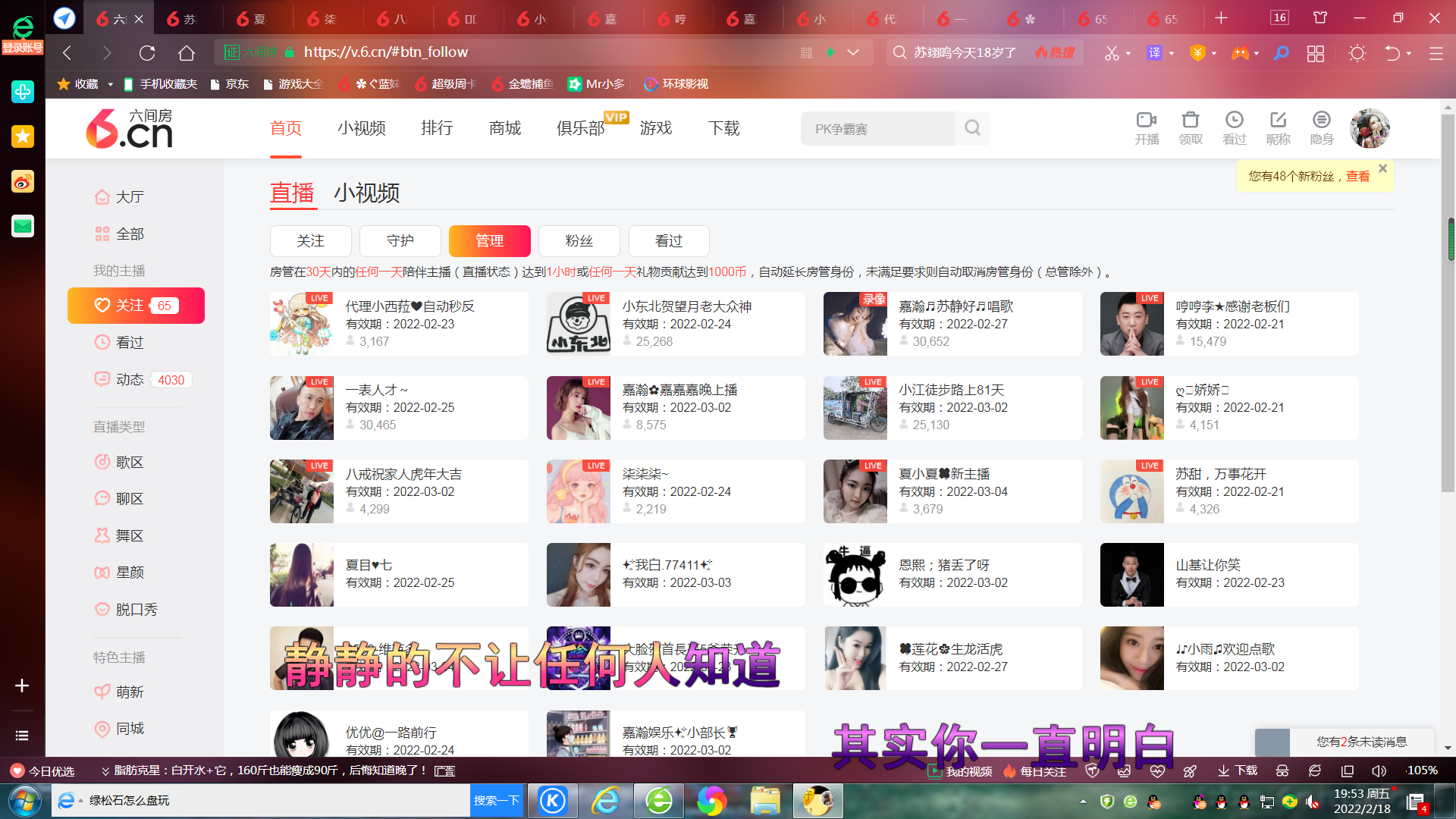Open the 下载 downloads icon in status bar
This screenshot has height=819, width=1456.
[1238, 771]
